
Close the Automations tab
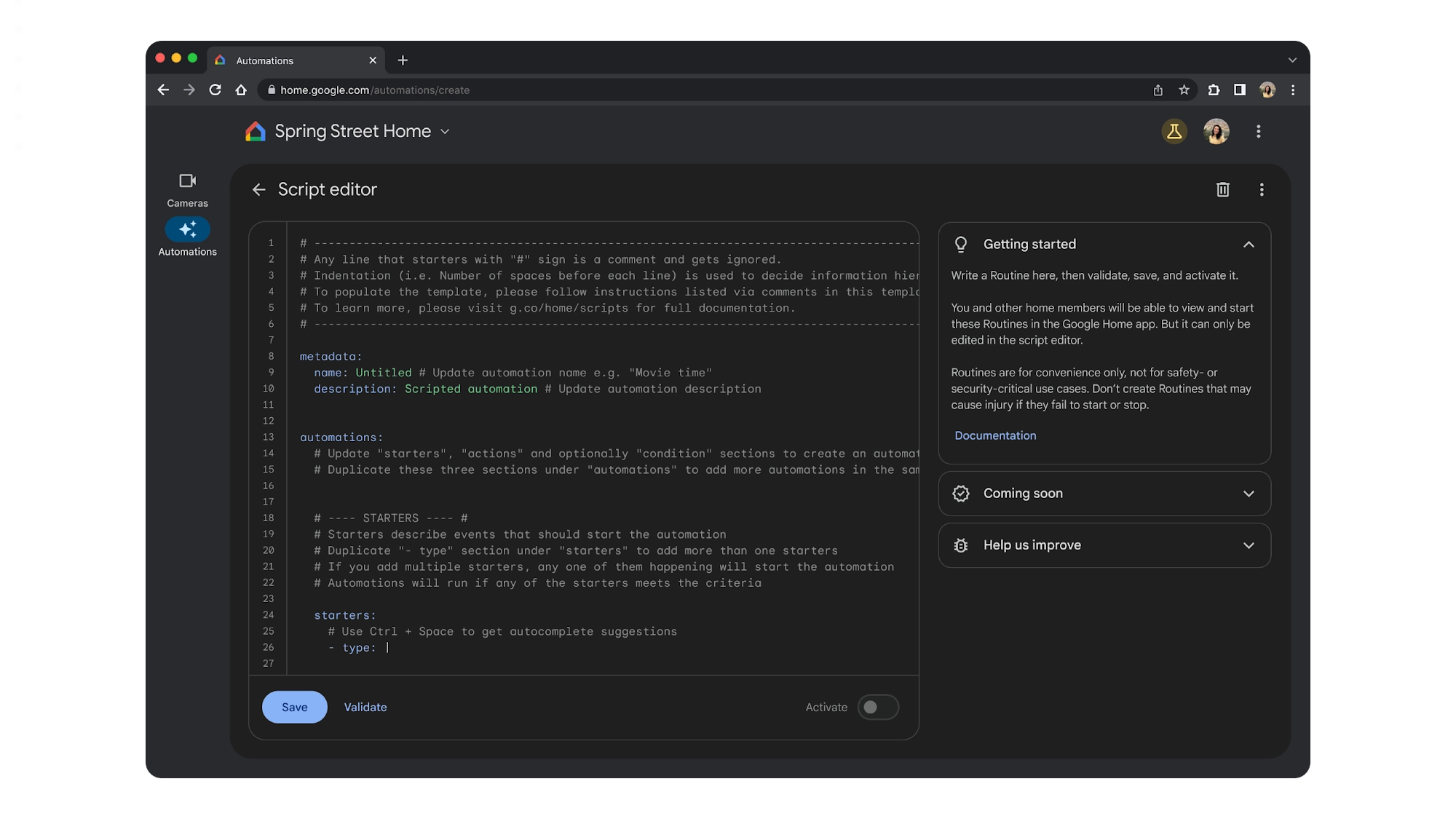point(373,60)
